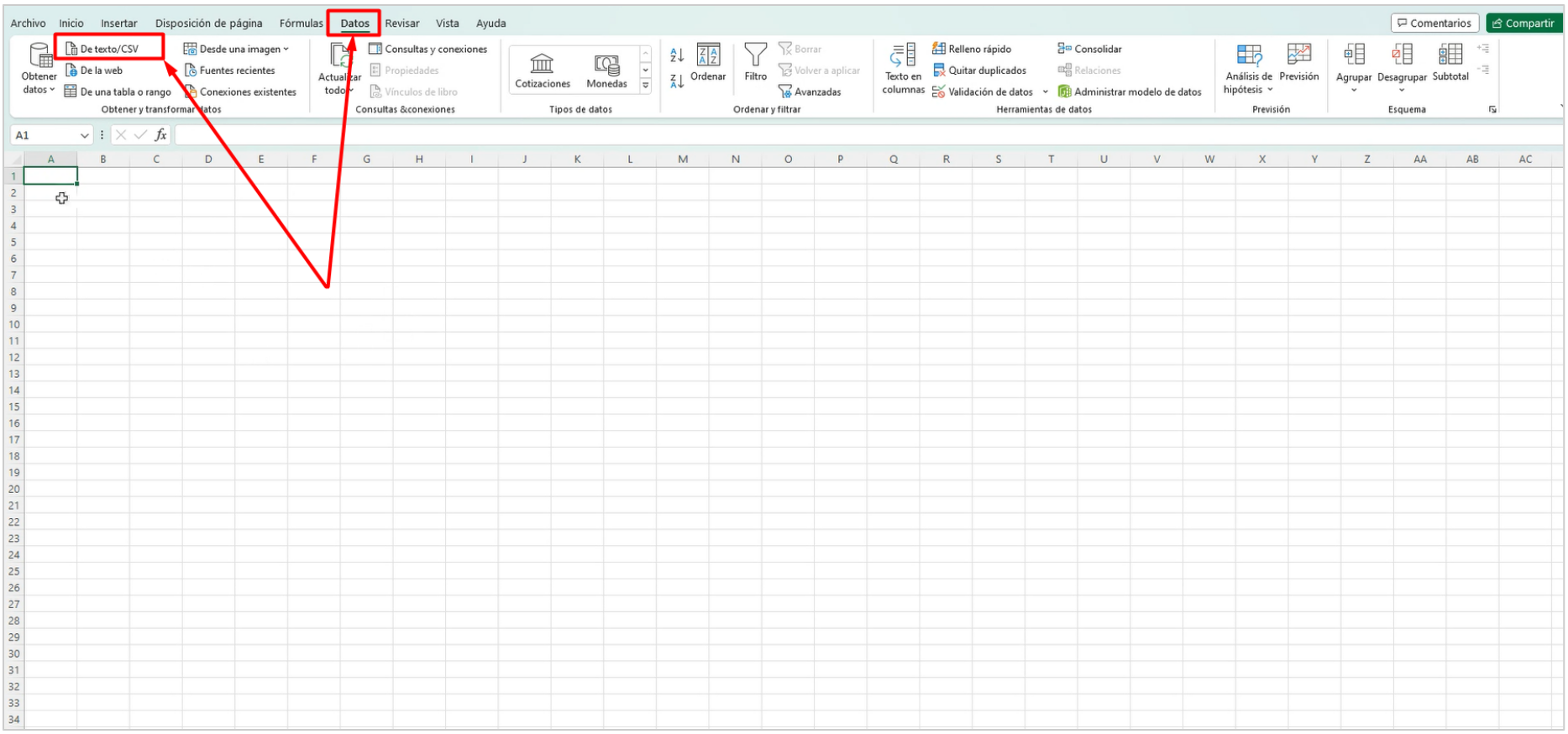Open Texto en columnas tool

pos(903,56)
